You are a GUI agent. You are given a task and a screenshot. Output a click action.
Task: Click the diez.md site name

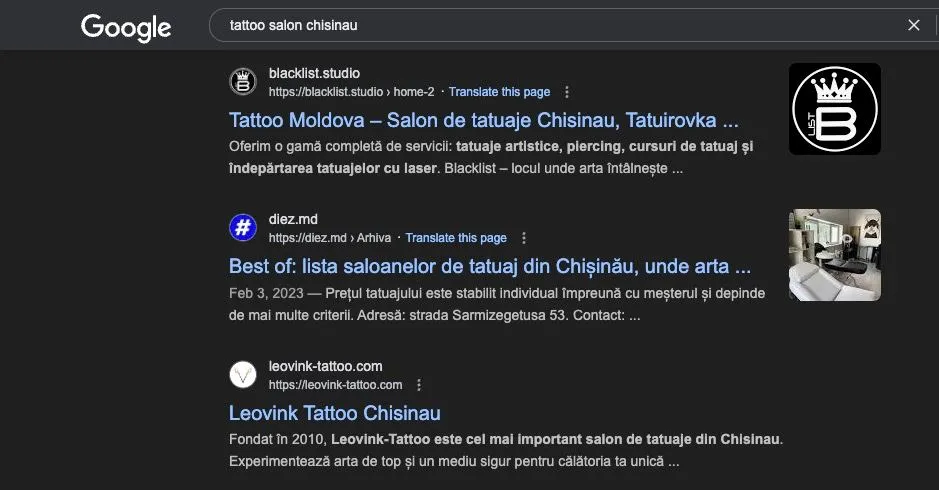click(x=293, y=219)
